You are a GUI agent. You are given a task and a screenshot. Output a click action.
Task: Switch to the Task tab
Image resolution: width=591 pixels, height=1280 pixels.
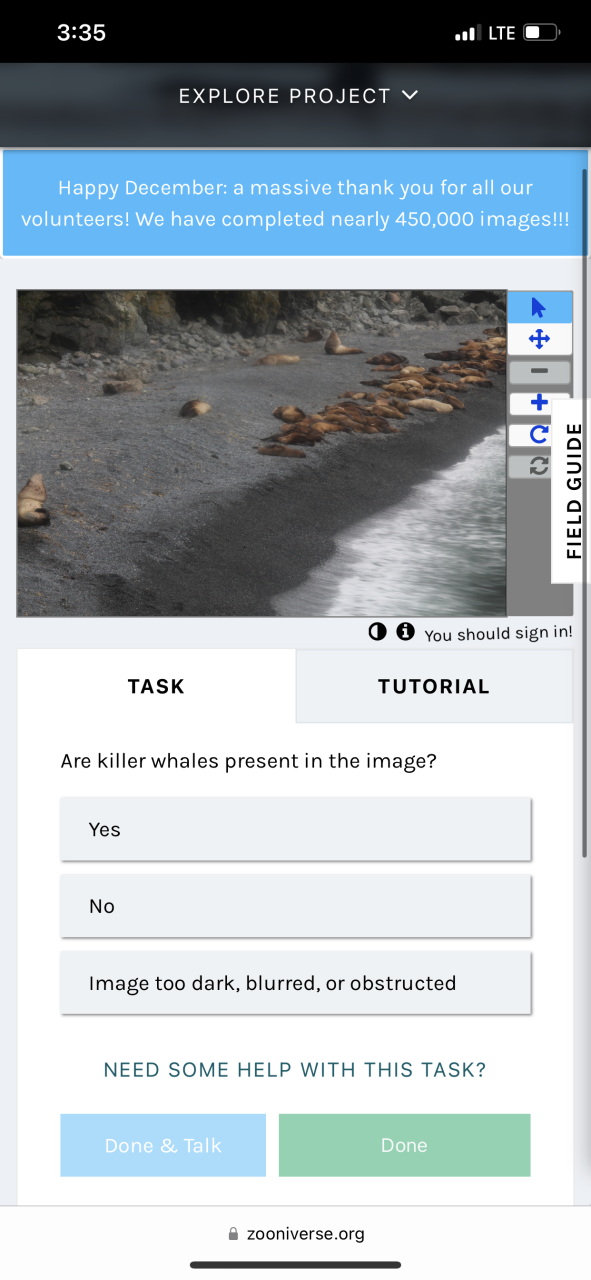156,686
